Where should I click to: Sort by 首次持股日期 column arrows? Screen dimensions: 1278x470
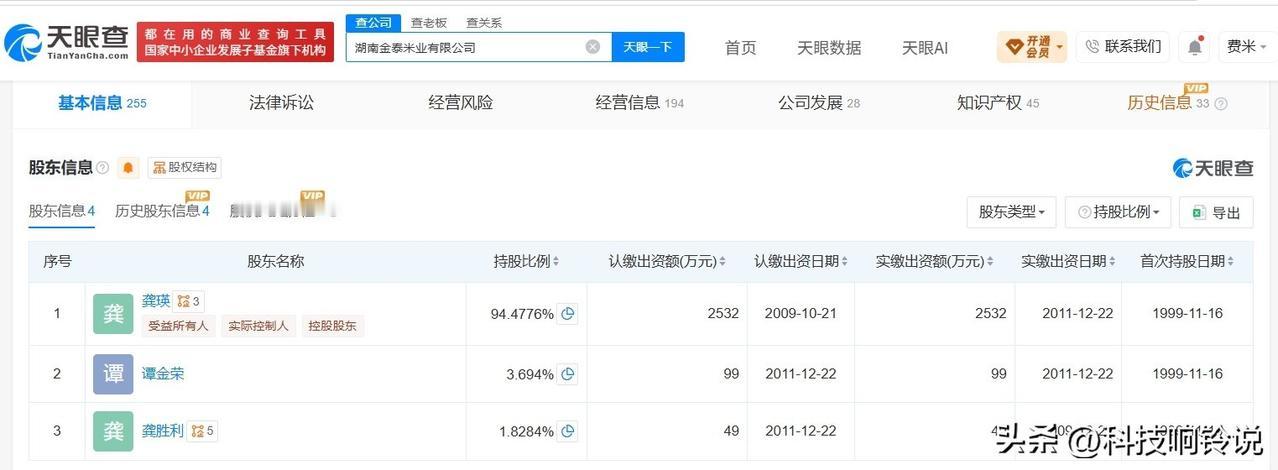click(x=1231, y=262)
